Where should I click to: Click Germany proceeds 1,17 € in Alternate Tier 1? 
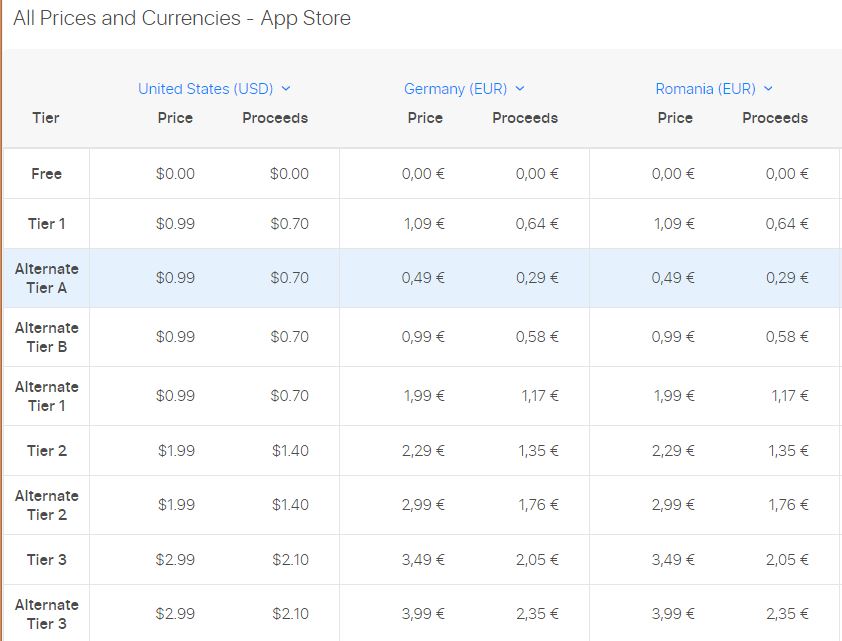coord(540,396)
